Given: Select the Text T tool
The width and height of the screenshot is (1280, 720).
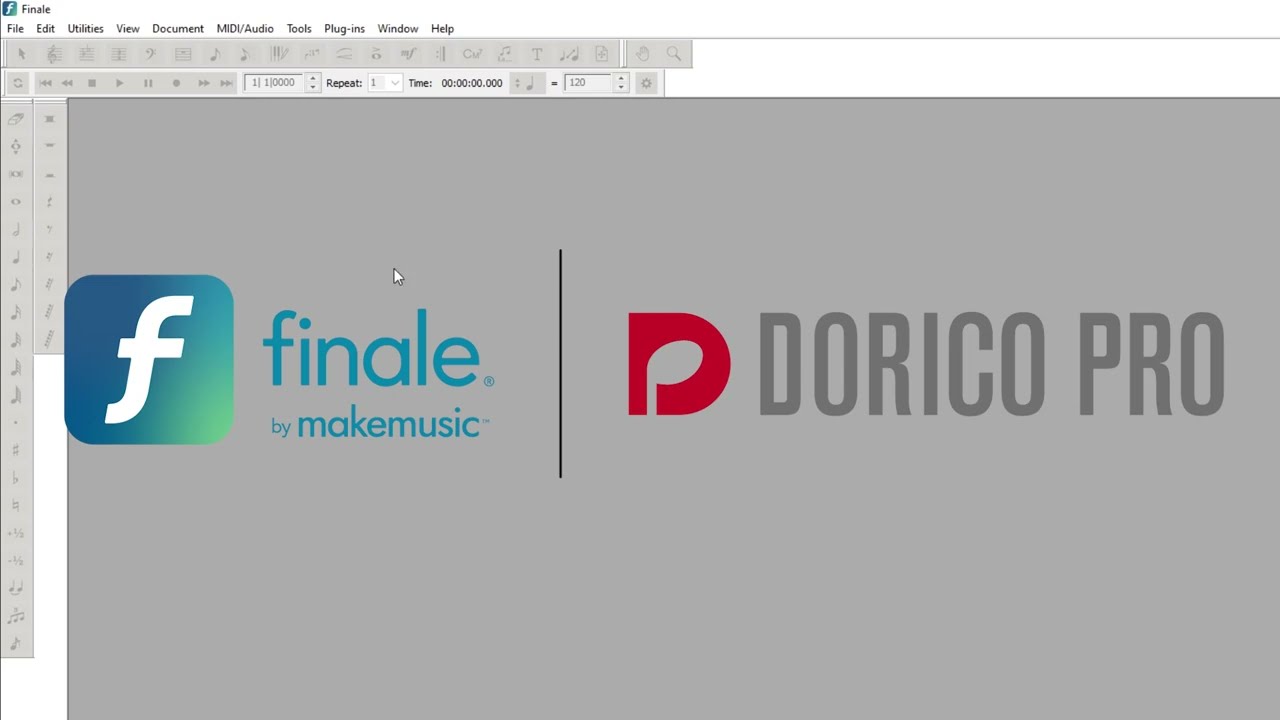Looking at the screenshot, I should click(x=537, y=54).
